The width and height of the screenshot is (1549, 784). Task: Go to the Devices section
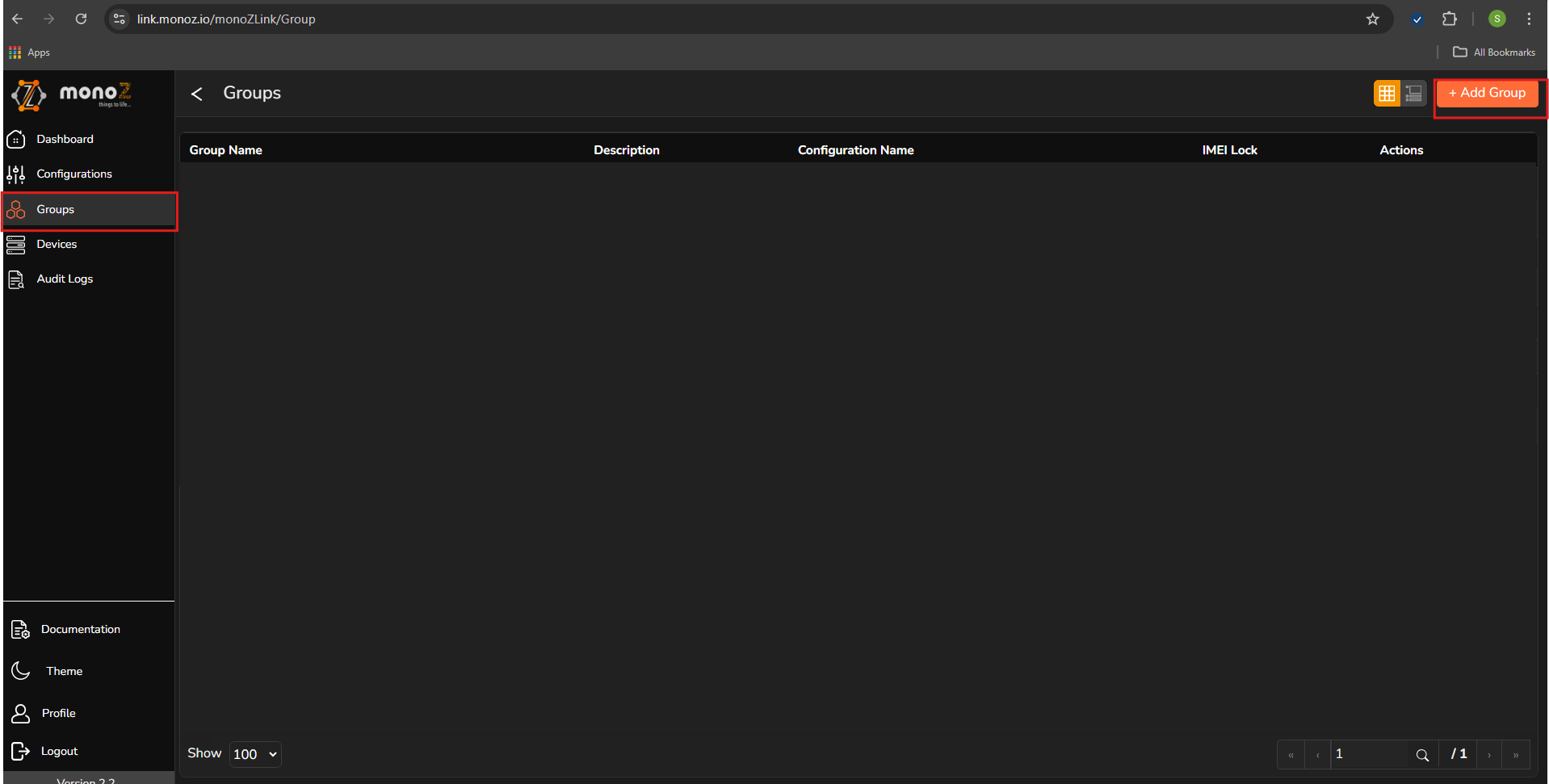(57, 244)
